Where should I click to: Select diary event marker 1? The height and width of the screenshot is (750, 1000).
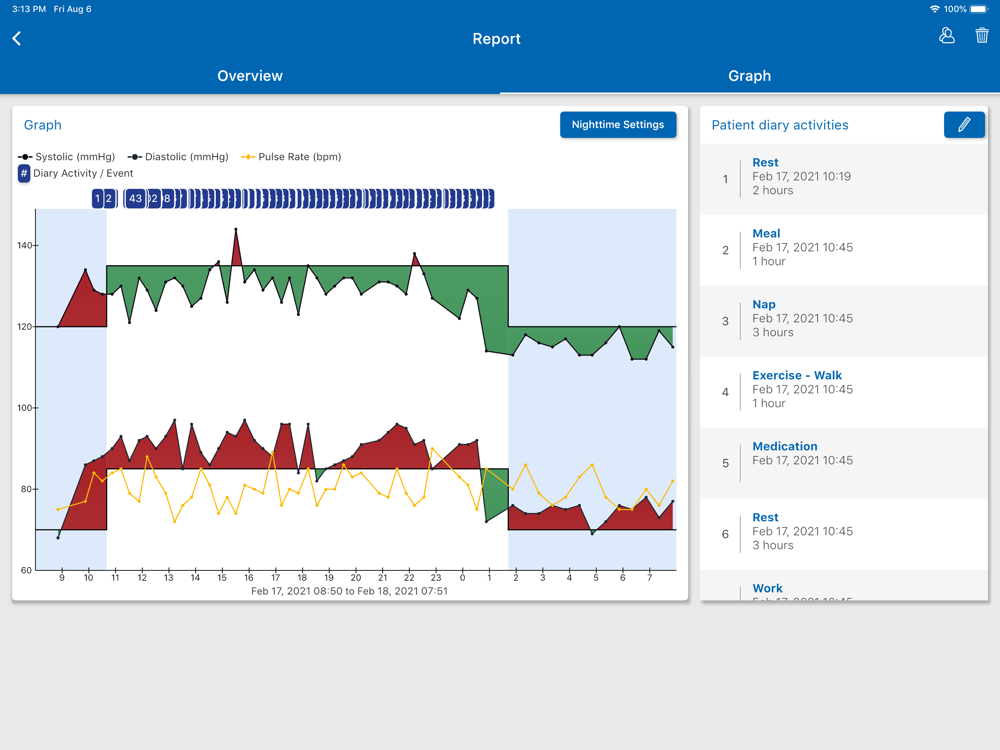(97, 198)
